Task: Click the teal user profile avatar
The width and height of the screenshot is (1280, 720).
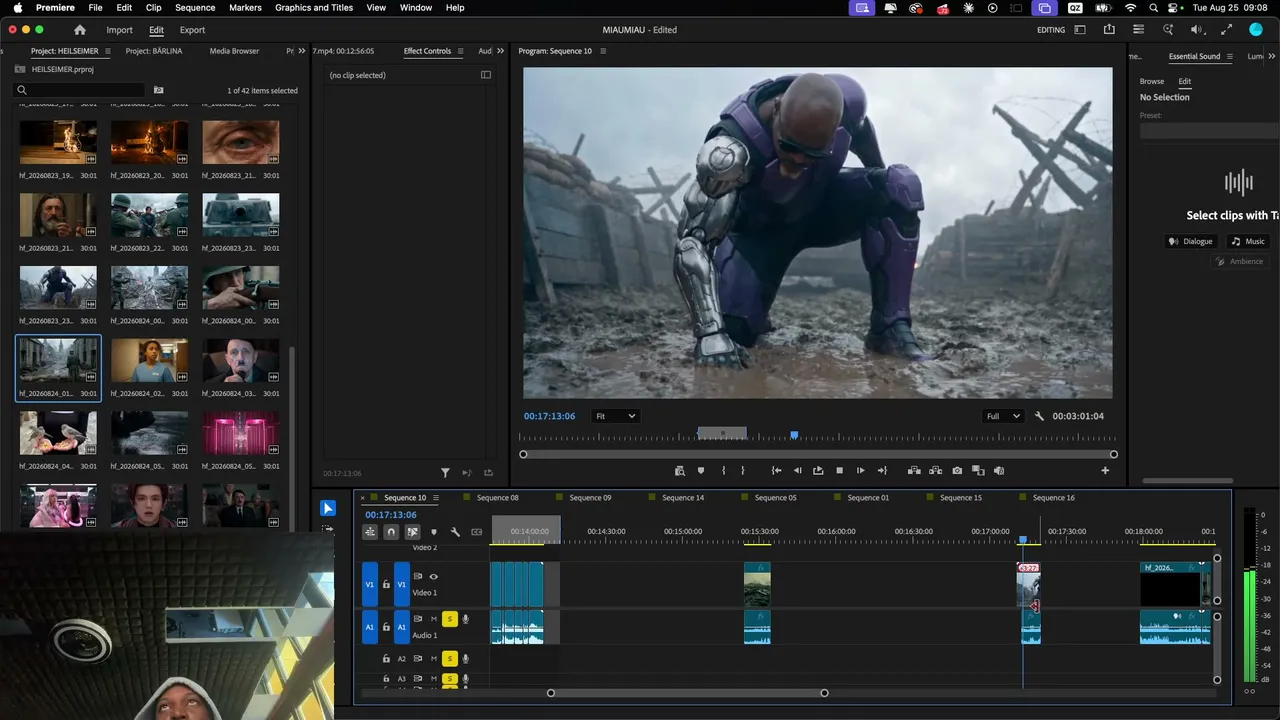Action: coord(1256,30)
